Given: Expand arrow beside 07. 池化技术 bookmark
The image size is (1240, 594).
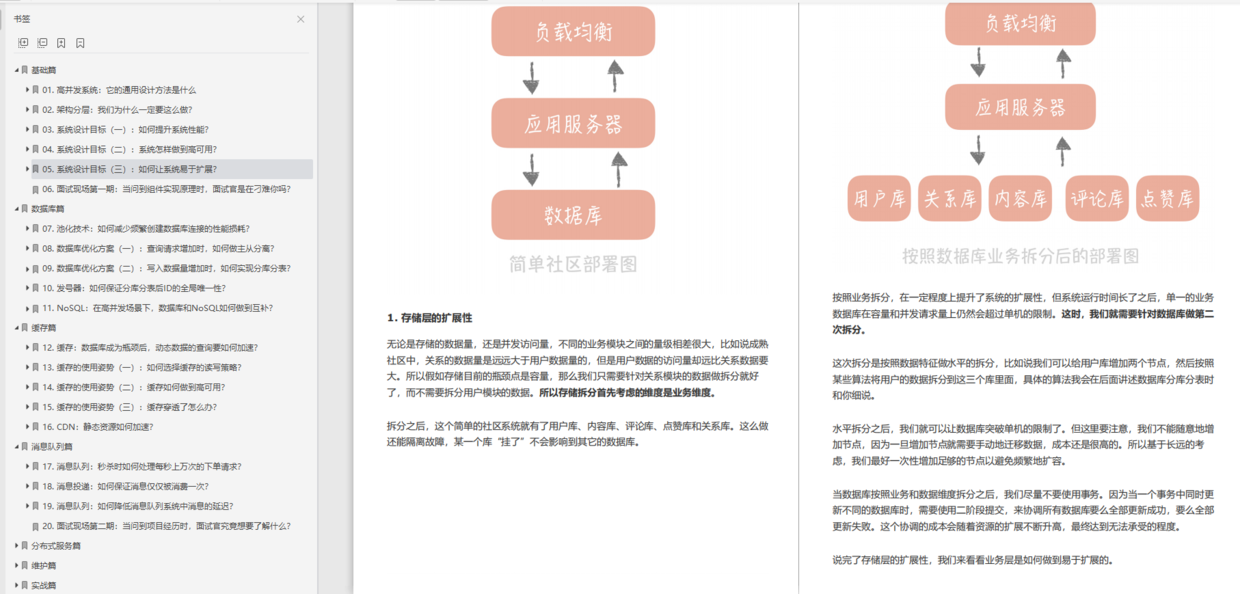Looking at the screenshot, I should 28,229.
